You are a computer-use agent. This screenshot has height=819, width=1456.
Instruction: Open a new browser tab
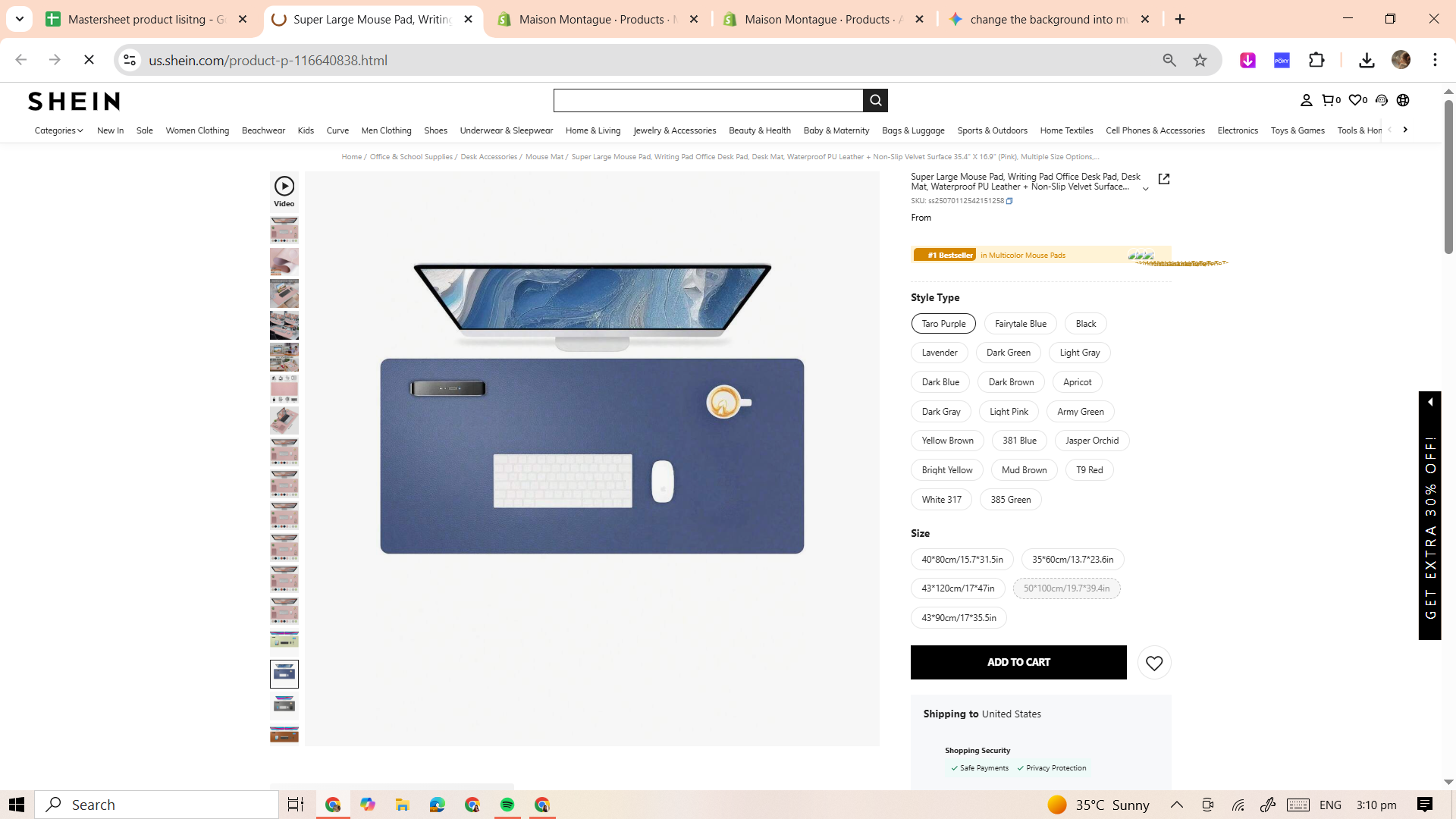click(x=1180, y=19)
